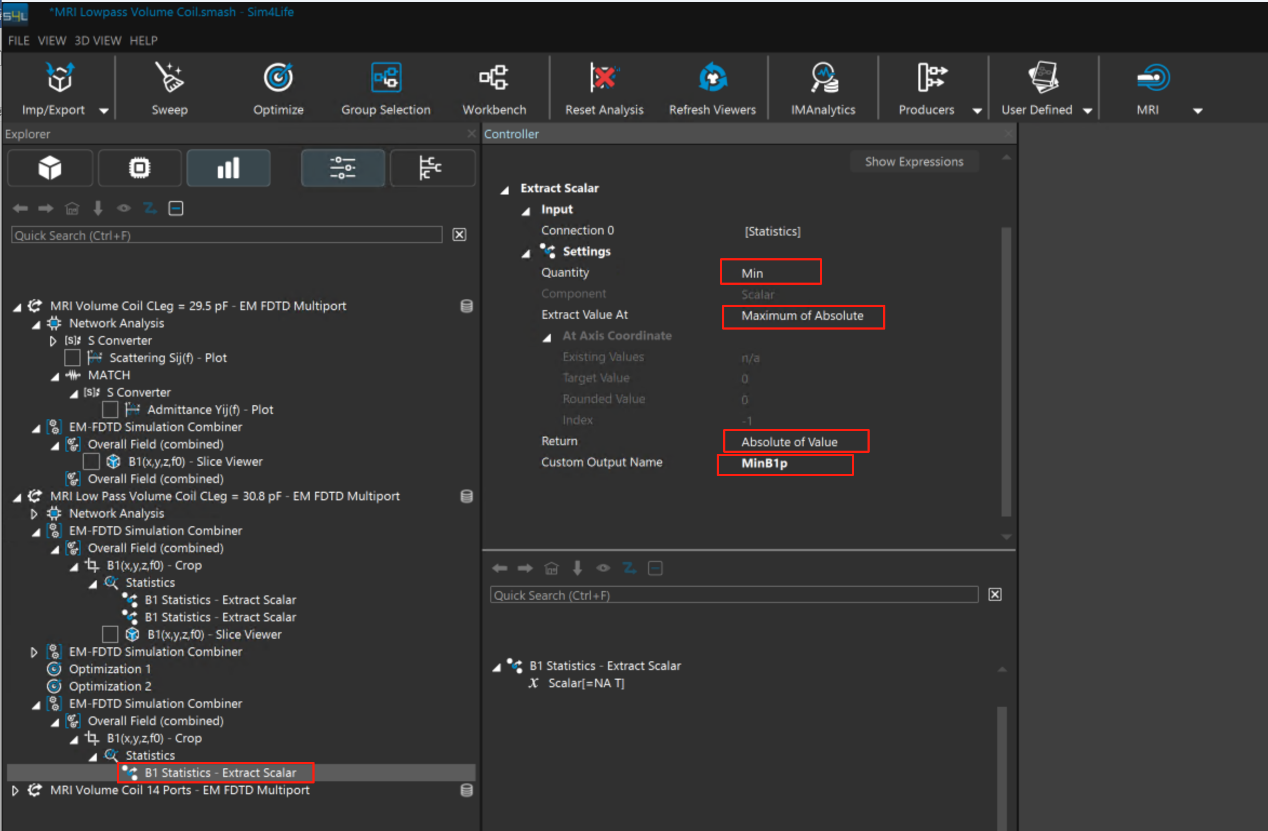This screenshot has height=831, width=1268.
Task: Open the FILE menu
Action: [x=19, y=41]
